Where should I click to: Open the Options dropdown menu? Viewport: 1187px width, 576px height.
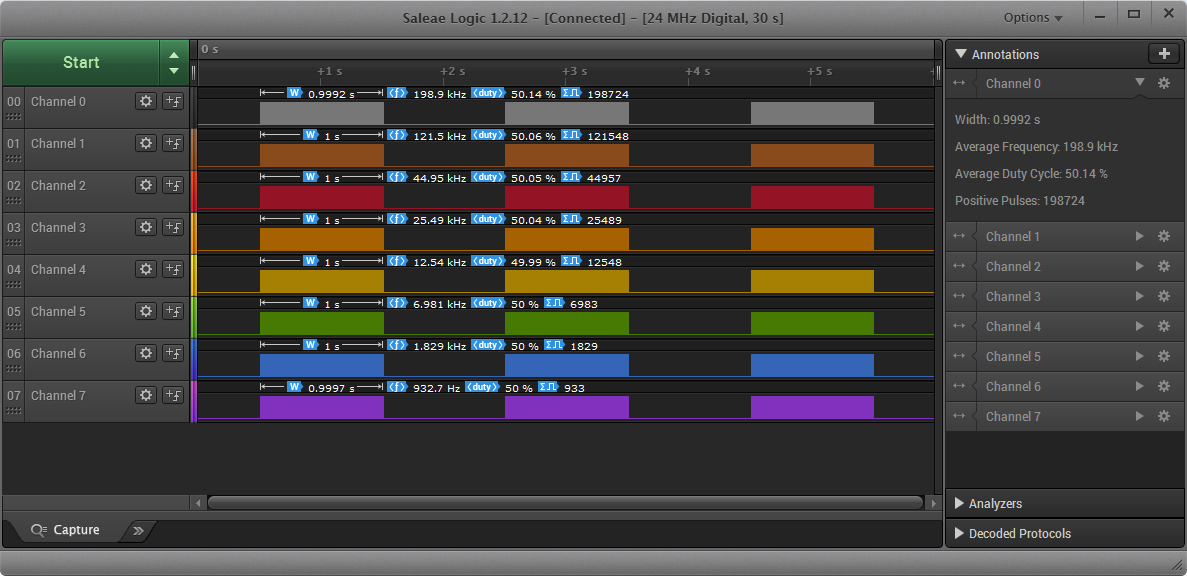click(x=1033, y=17)
